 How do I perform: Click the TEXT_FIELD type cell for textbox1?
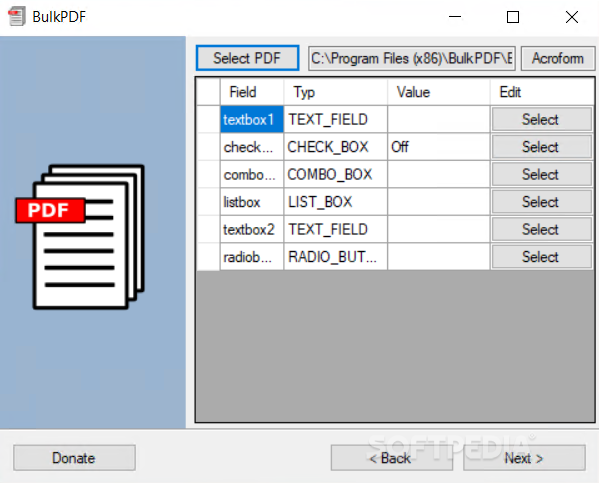335,120
